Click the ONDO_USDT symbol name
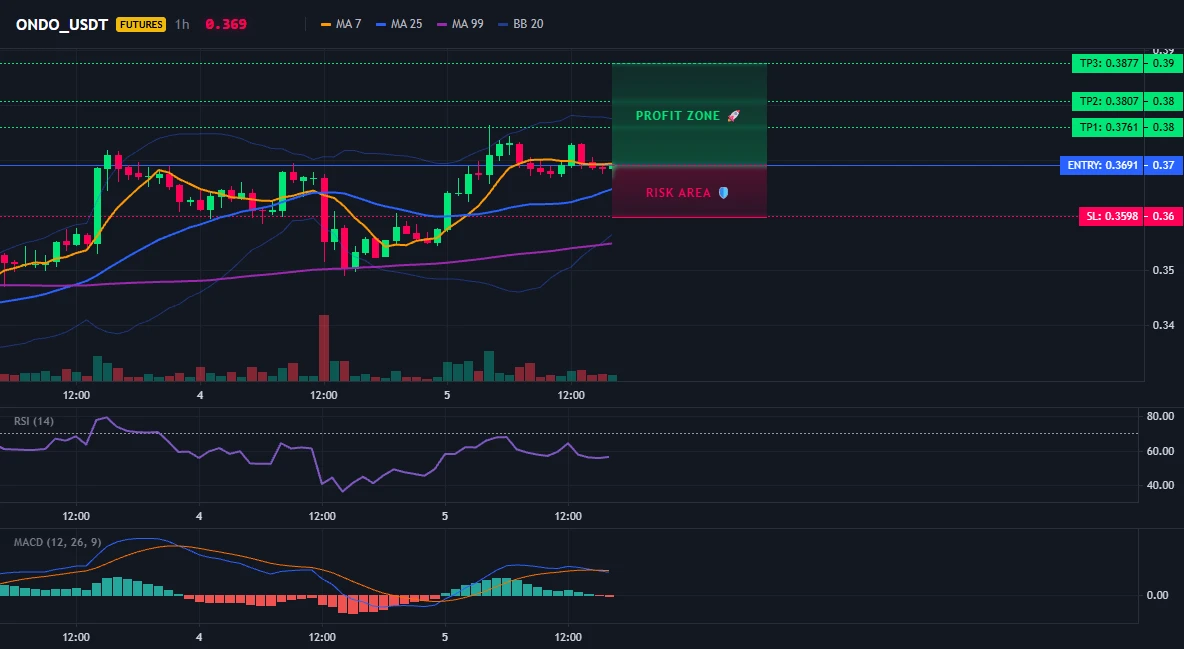 (x=62, y=24)
